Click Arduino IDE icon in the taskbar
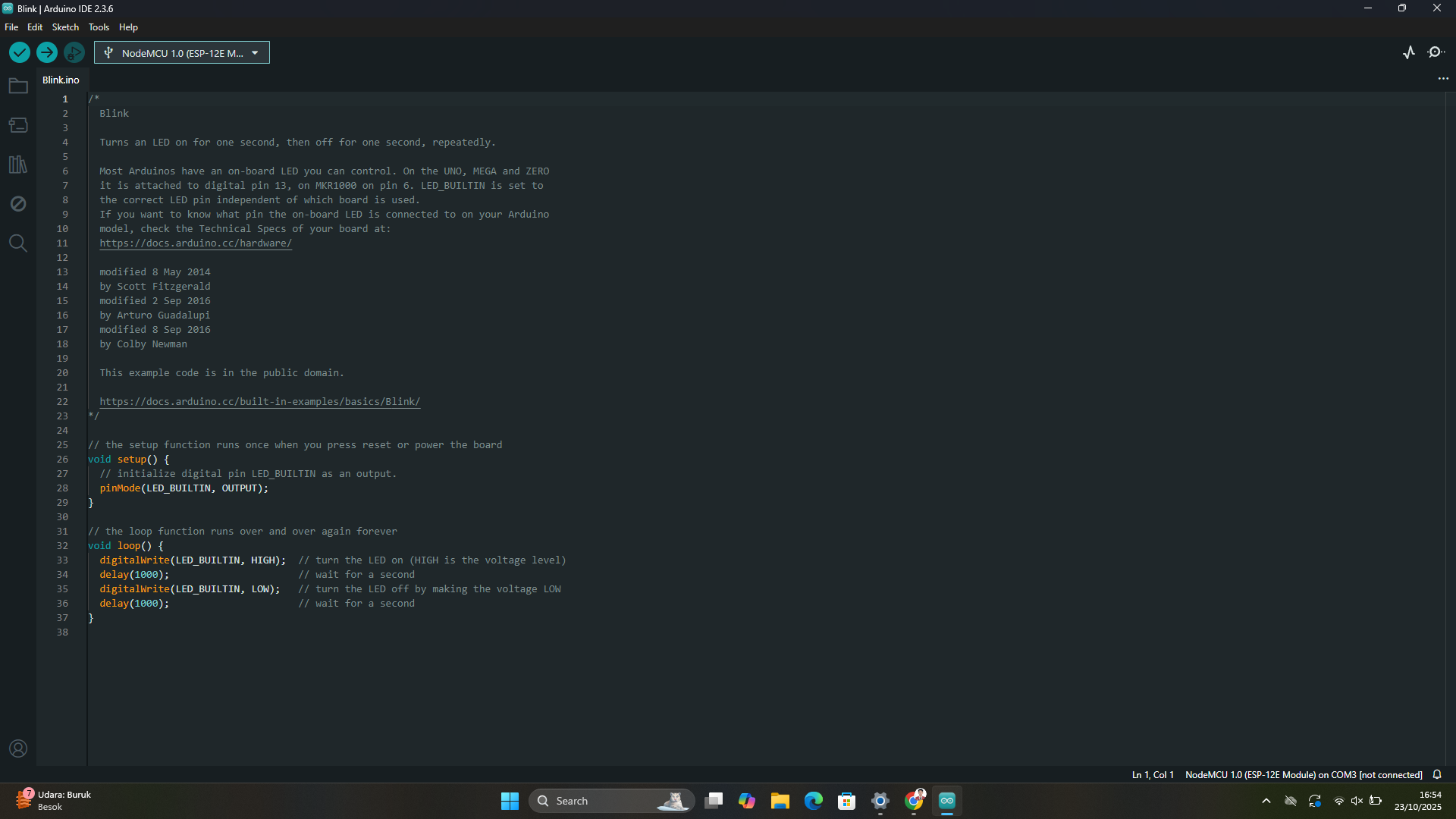Screen dimensions: 1456x819 coord(947,801)
